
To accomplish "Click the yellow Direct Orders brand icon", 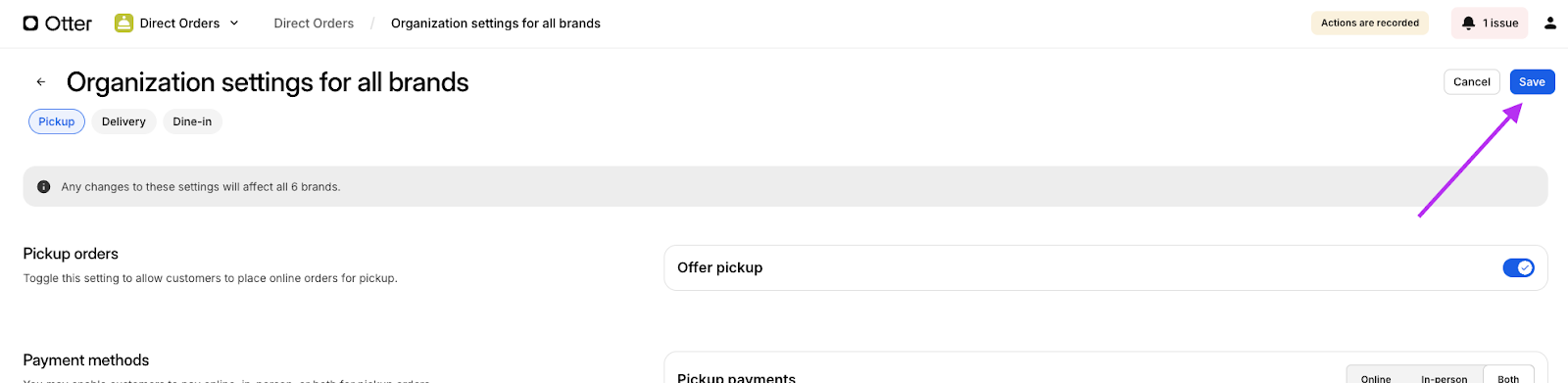I will coord(123,23).
